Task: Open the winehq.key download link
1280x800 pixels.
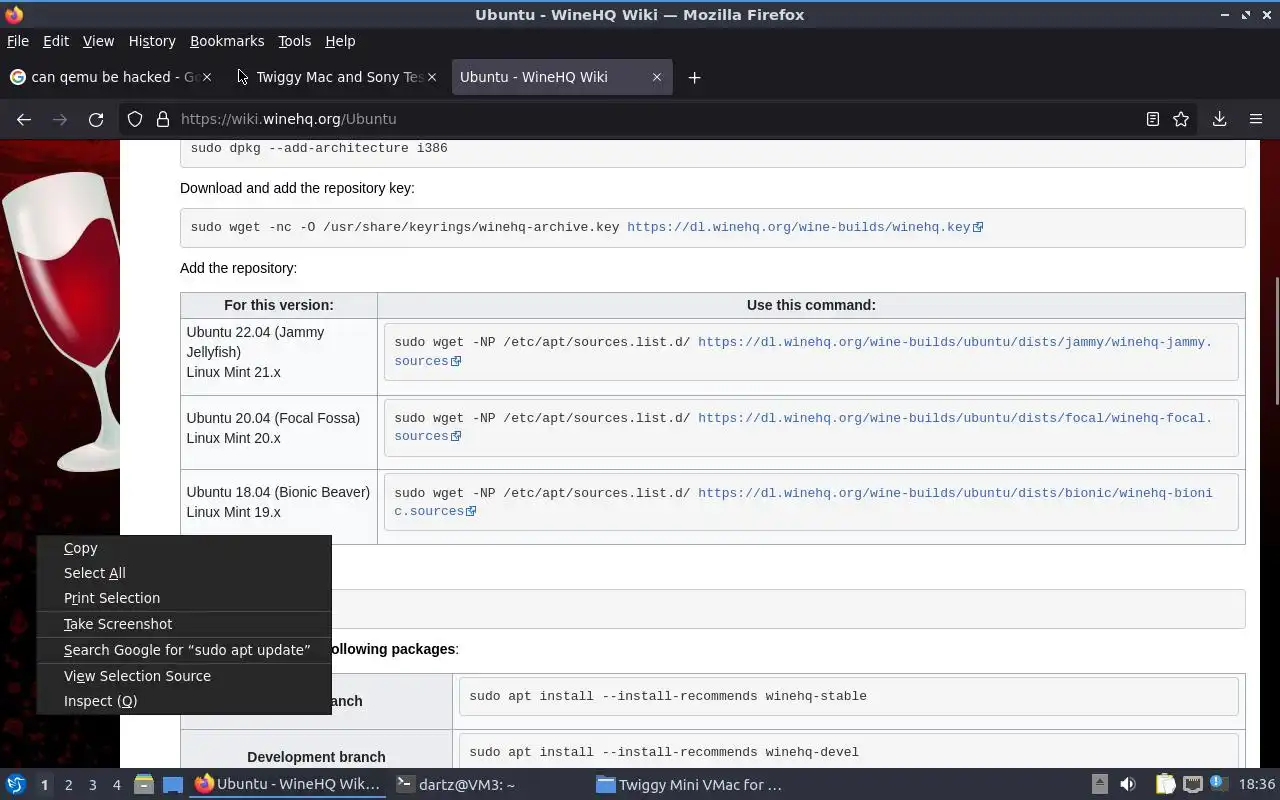Action: (x=805, y=227)
